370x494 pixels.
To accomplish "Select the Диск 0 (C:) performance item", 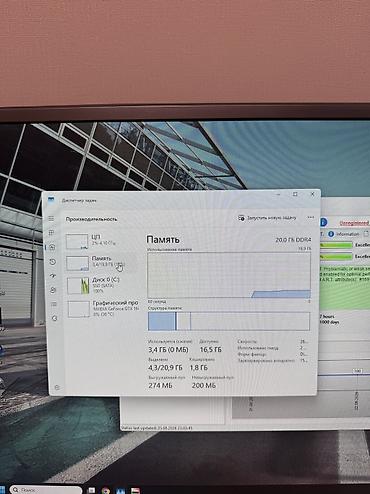I will 102,285.
